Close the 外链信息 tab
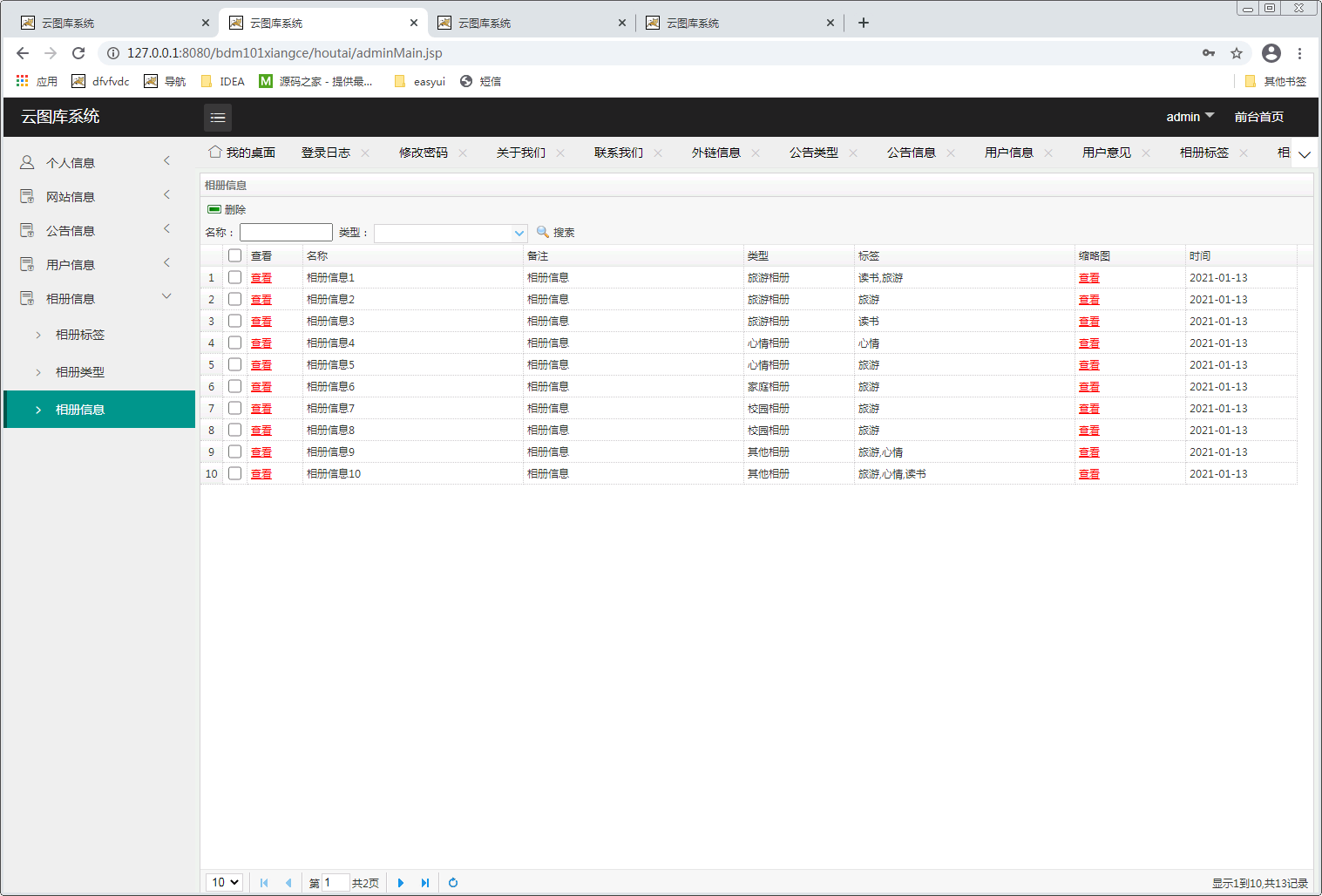Image resolution: width=1322 pixels, height=896 pixels. [756, 153]
